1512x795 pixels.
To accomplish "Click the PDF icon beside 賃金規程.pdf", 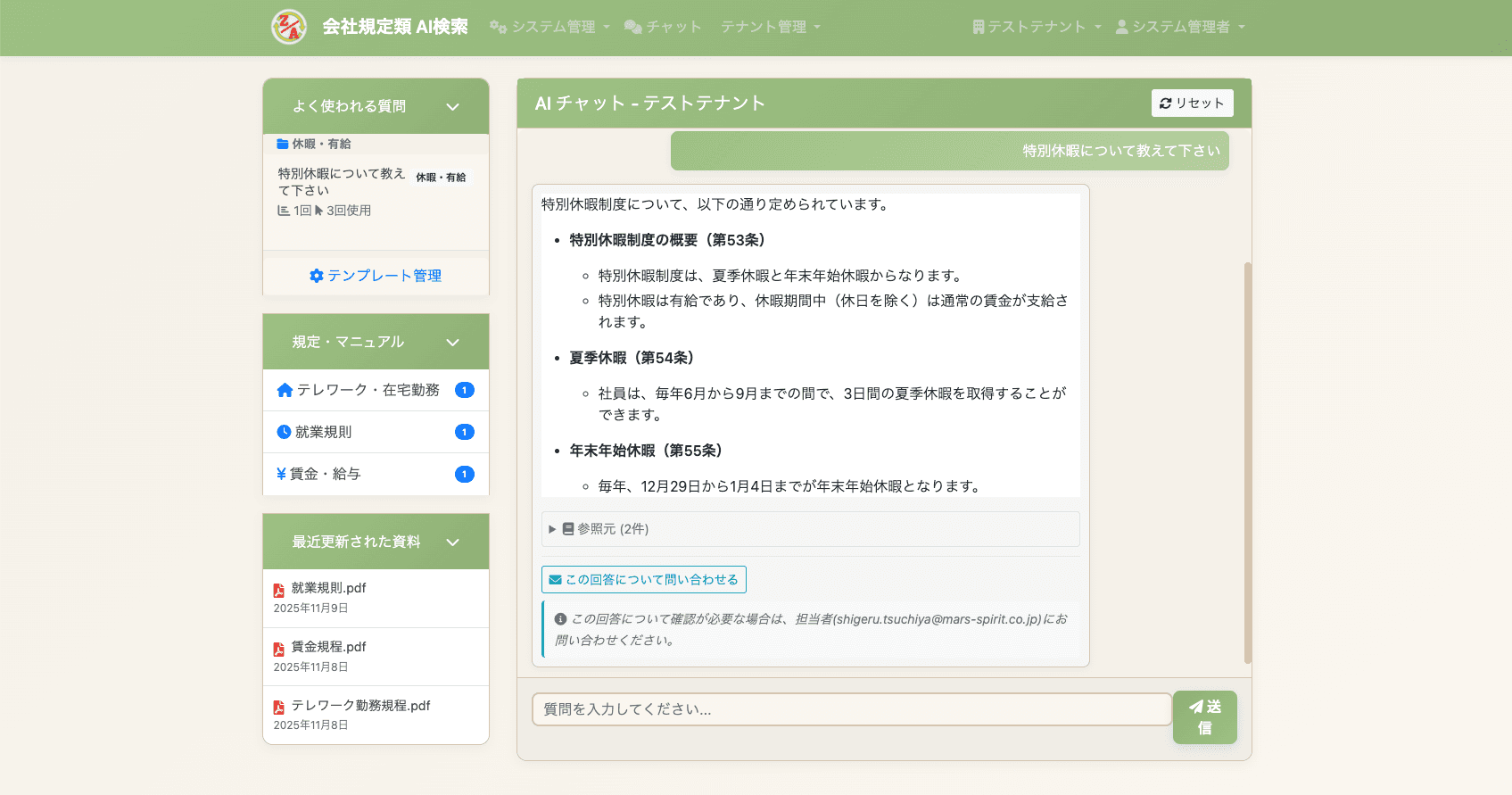I will point(279,649).
